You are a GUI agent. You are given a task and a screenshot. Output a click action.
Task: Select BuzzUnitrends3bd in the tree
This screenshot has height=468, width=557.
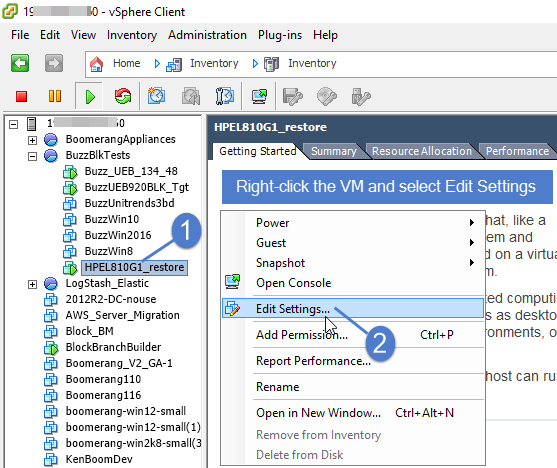coord(129,203)
